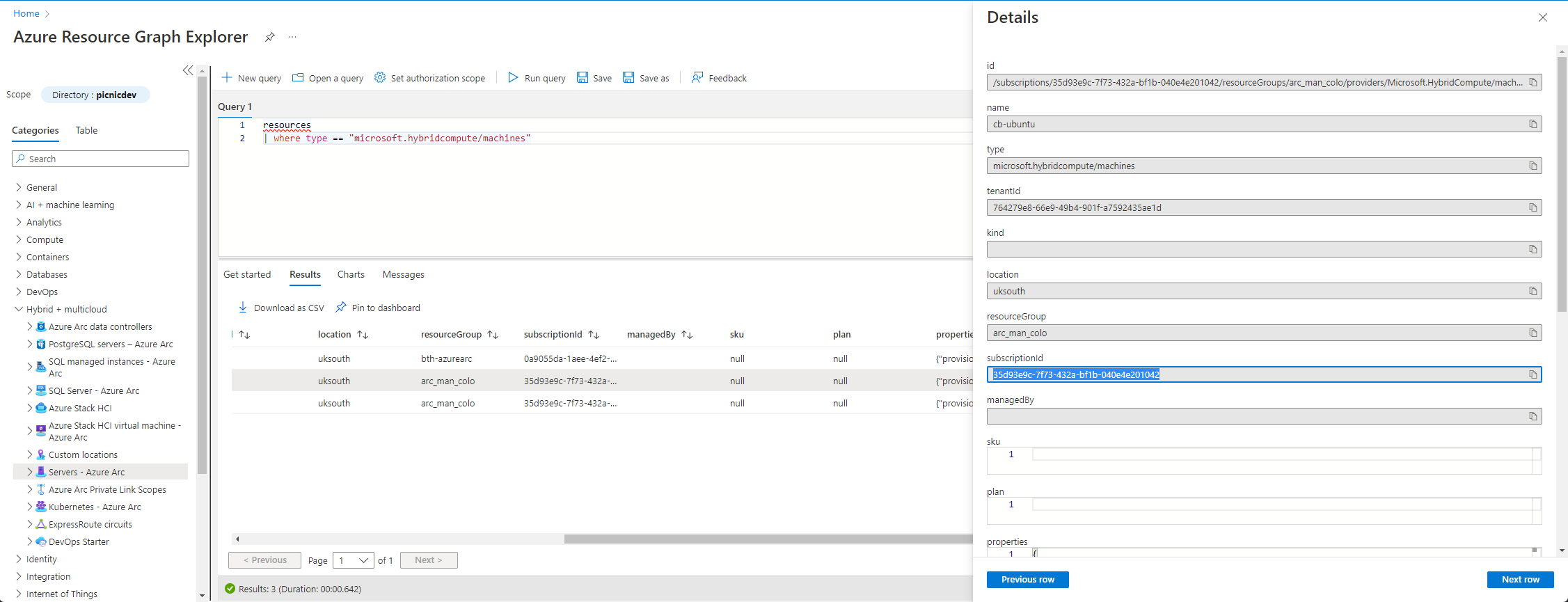Open the more options ellipsis beside title
This screenshot has width=1568, height=602.
pyautogui.click(x=292, y=37)
